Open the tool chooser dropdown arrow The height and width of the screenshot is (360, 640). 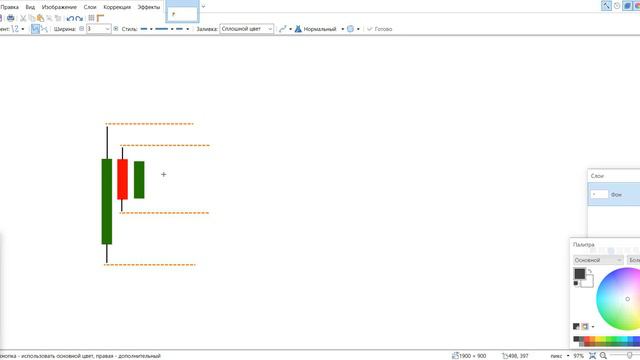click(23, 29)
